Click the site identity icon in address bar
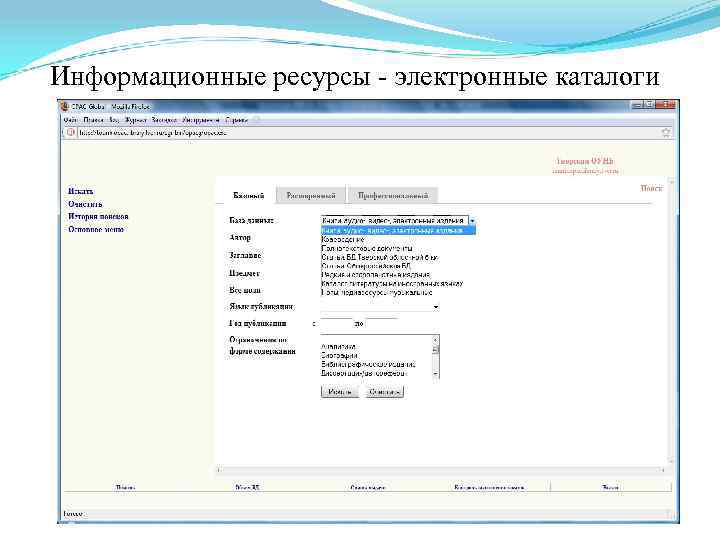720x540 pixels. pyautogui.click(x=71, y=132)
